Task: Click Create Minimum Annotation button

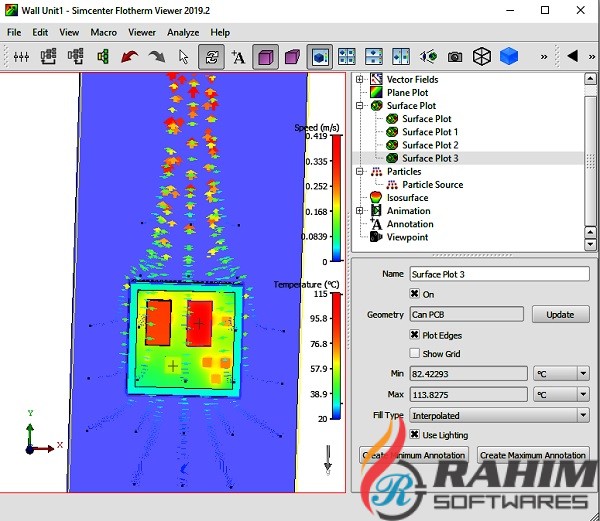Action: [x=414, y=455]
